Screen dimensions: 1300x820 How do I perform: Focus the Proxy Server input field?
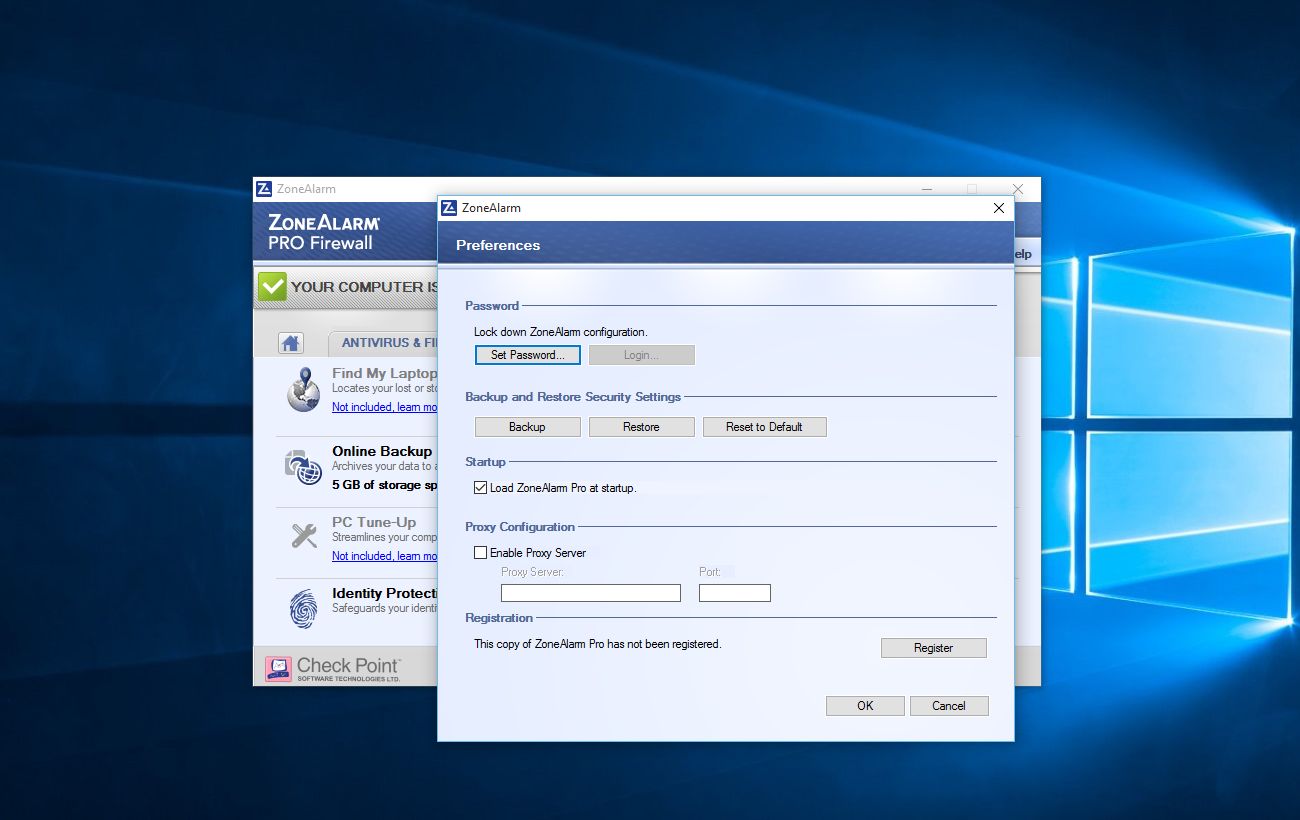pyautogui.click(x=590, y=593)
